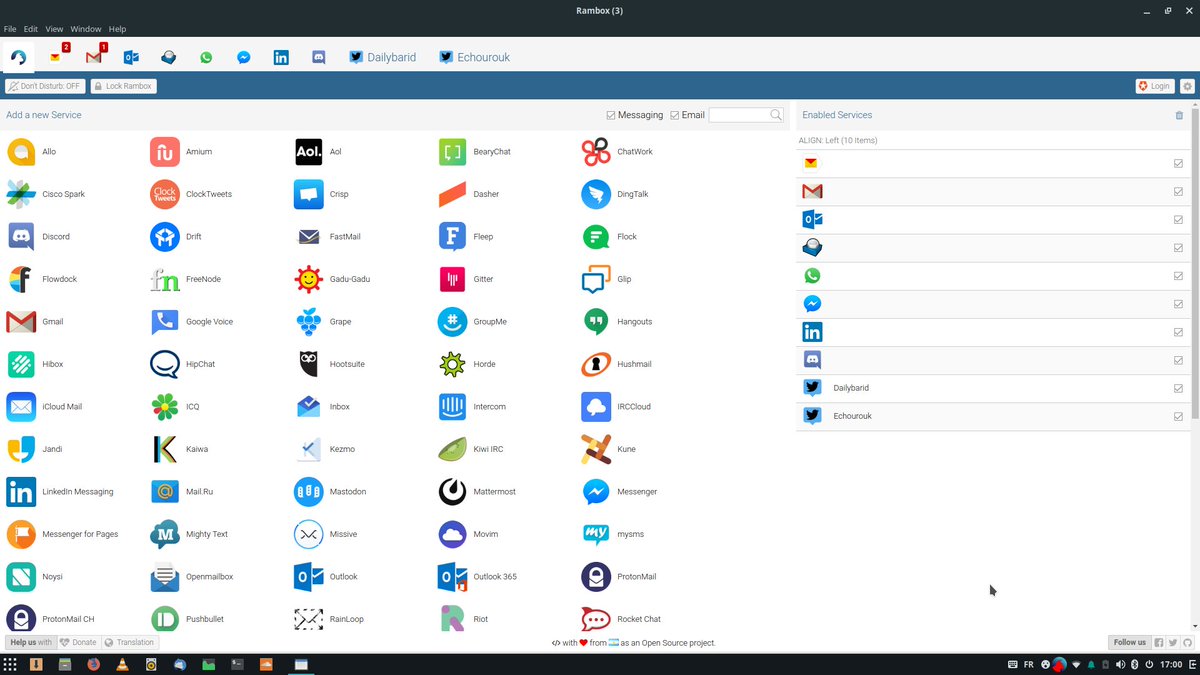
Task: Select the Echourouk row in Enabled Services
Action: [x=993, y=416]
